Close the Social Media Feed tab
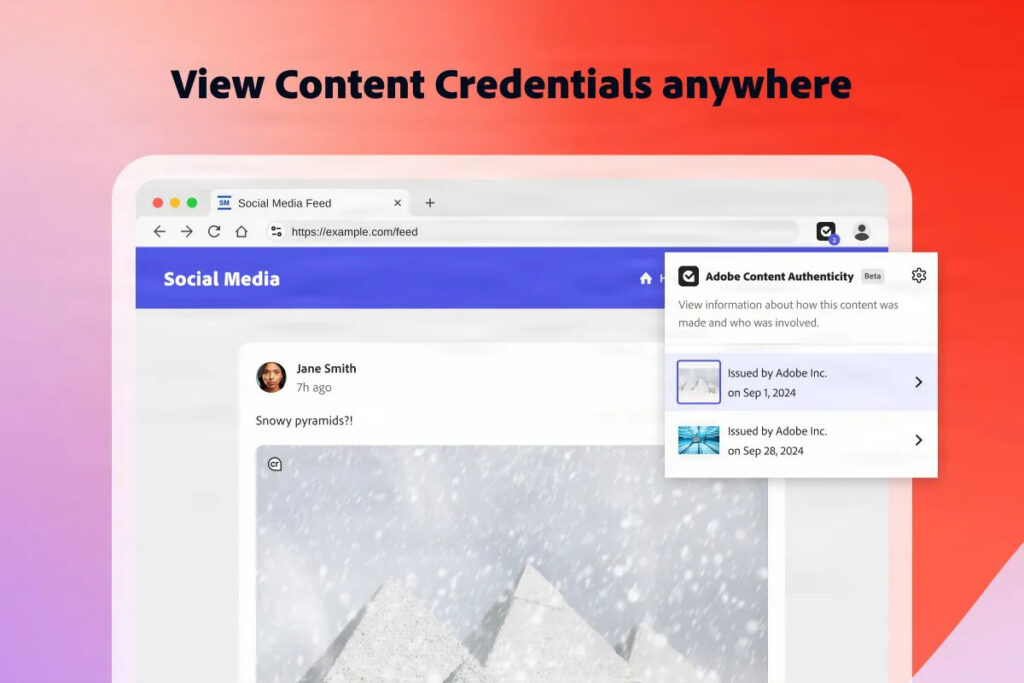Screen dimensions: 1024x683 click(x=397, y=202)
